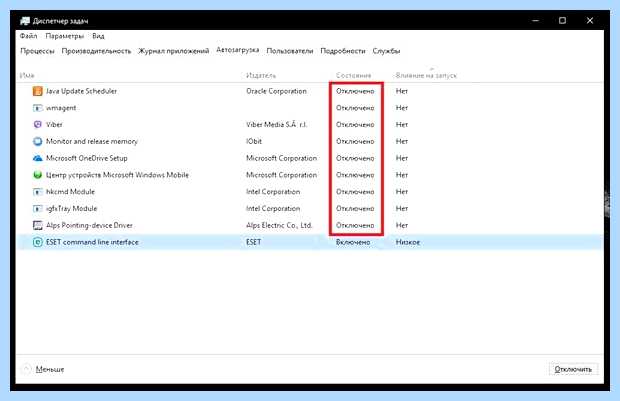Click the Отключить button

click(573, 369)
